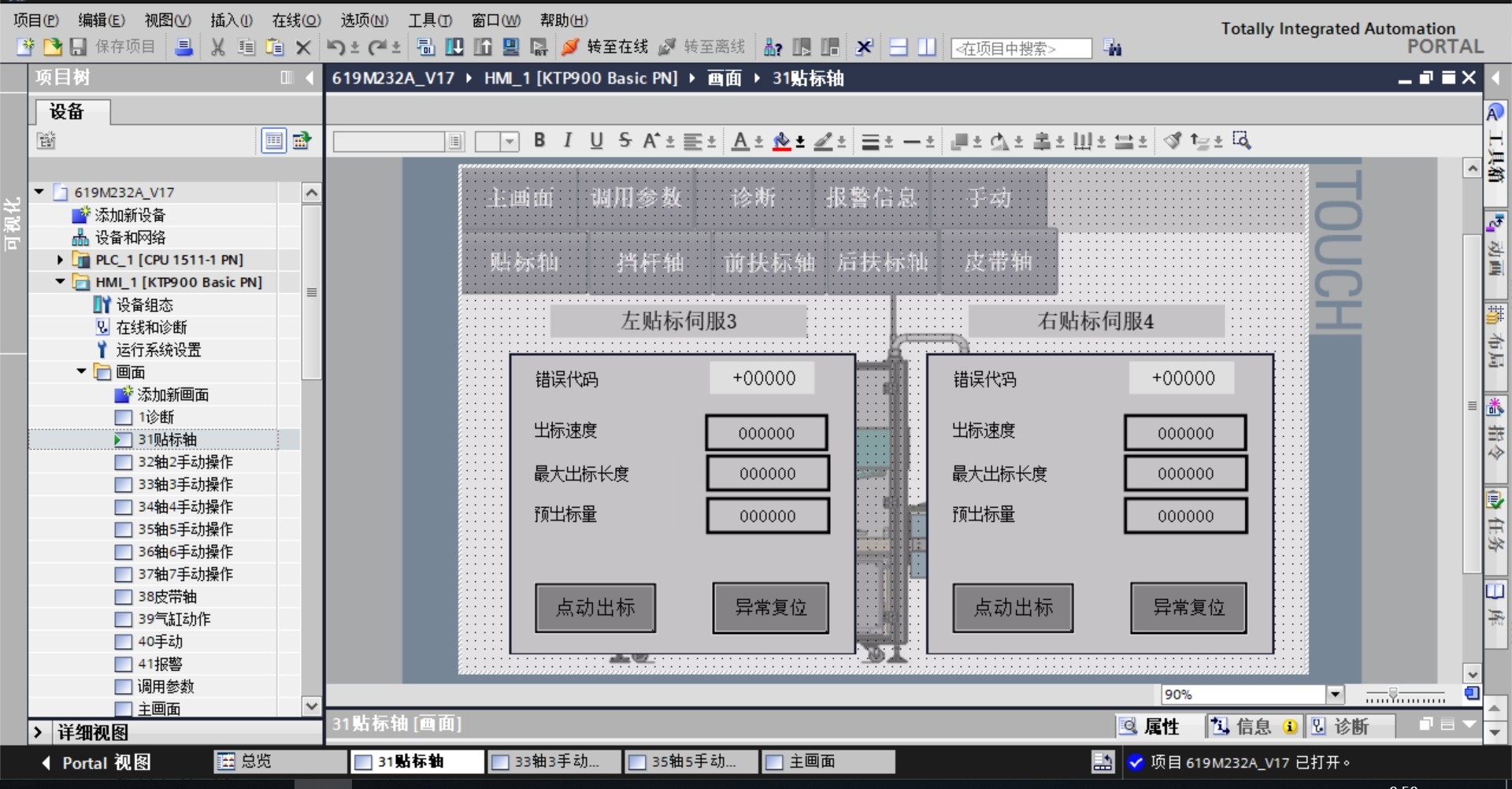Toggle underline text formatting
The image size is (1512, 789).
596,140
